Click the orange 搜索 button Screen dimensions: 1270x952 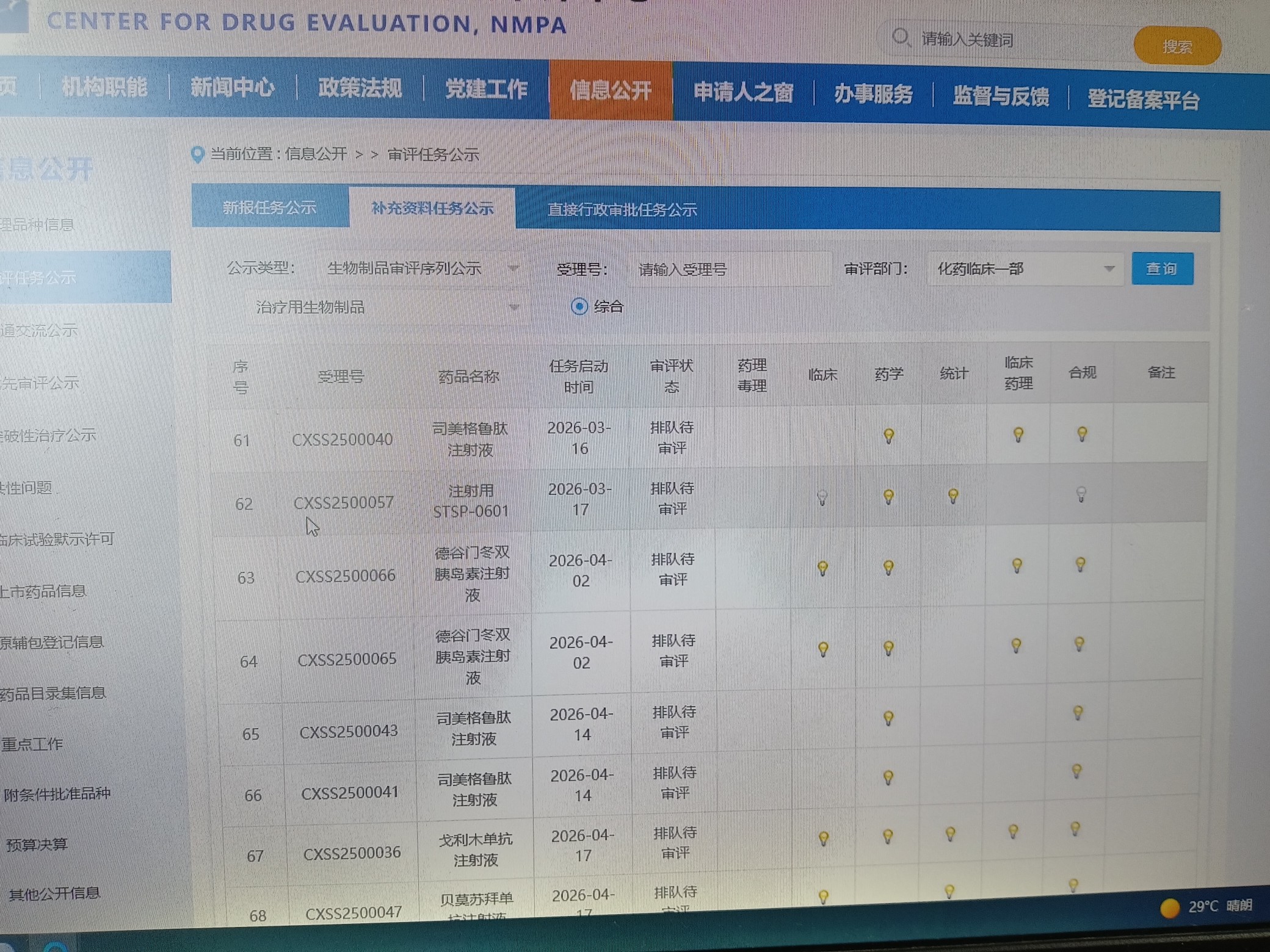[1177, 46]
